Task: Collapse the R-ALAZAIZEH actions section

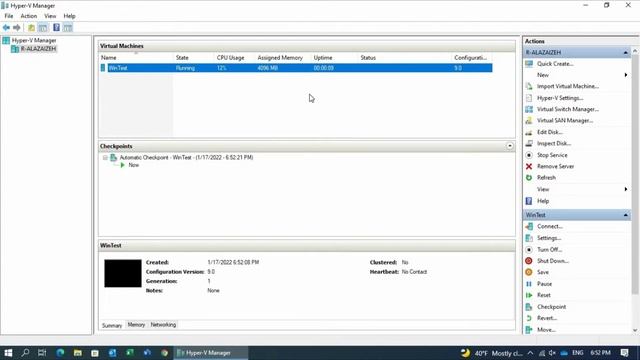Action: [x=626, y=53]
